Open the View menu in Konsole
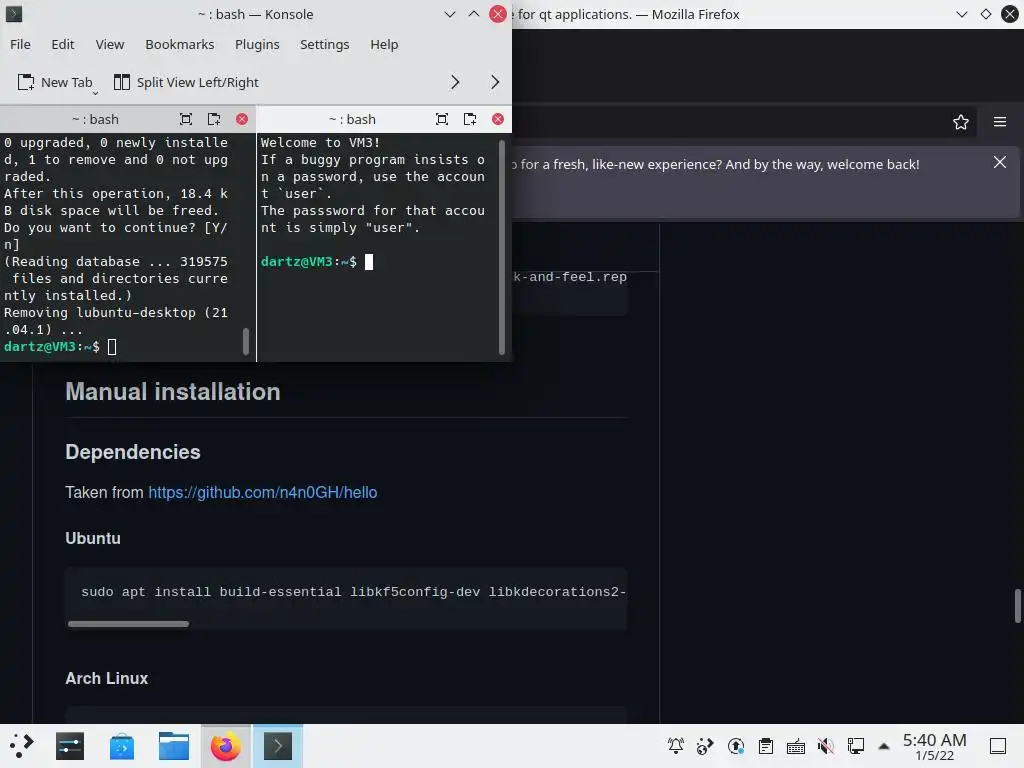 point(110,44)
